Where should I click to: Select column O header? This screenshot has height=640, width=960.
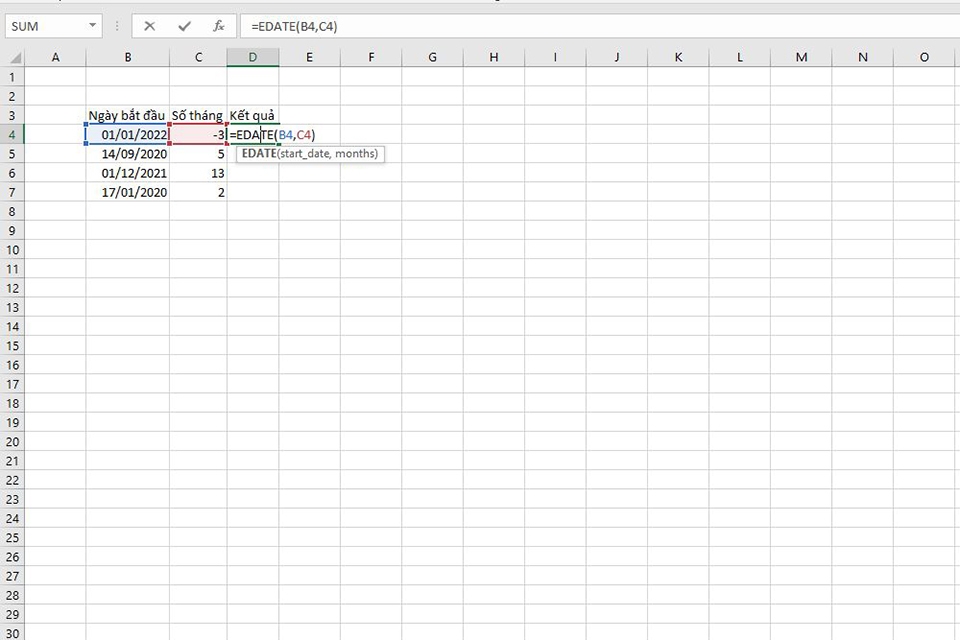tap(924, 57)
